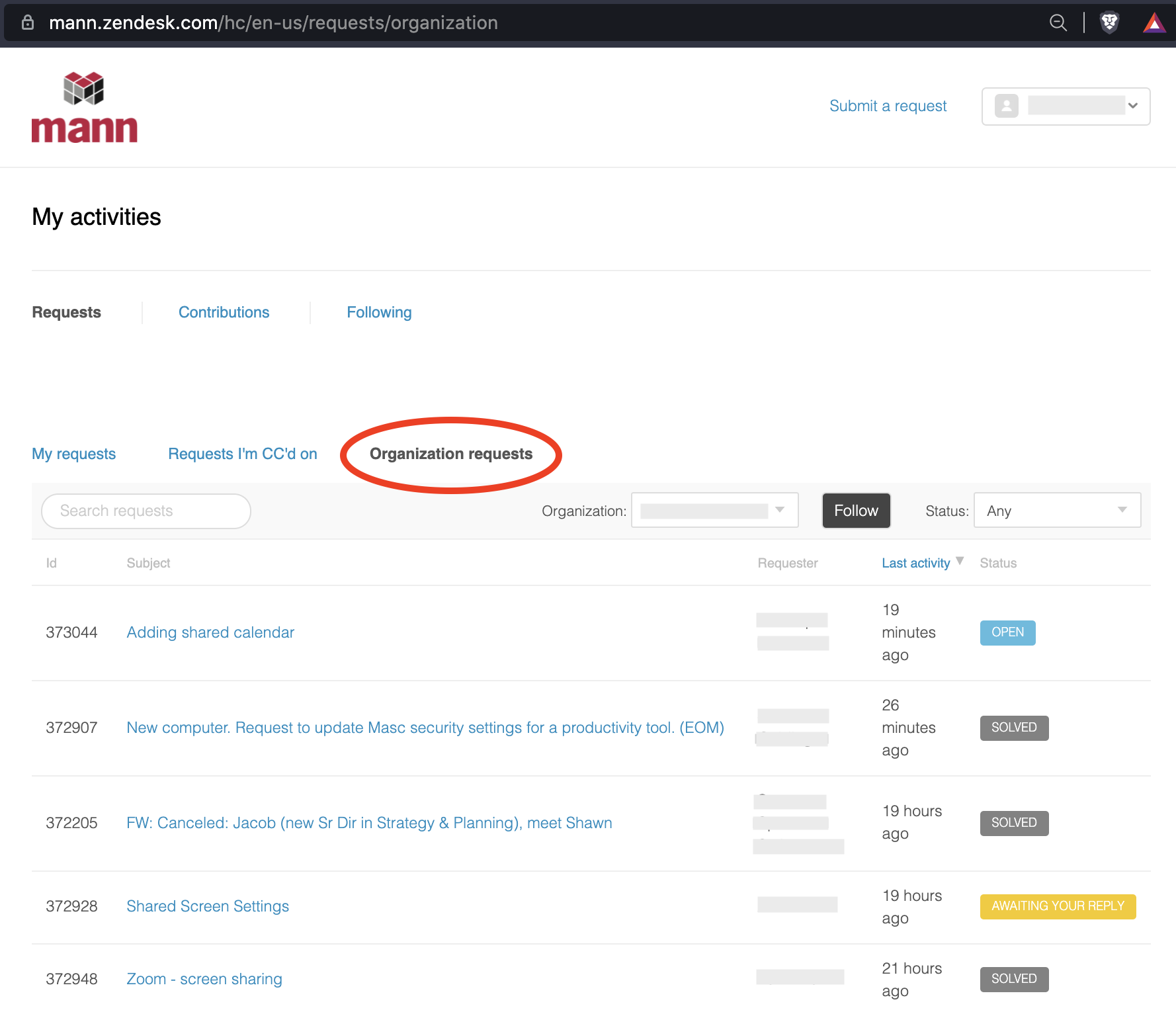
Task: Expand the user profile dropdown chevron
Action: click(1133, 106)
